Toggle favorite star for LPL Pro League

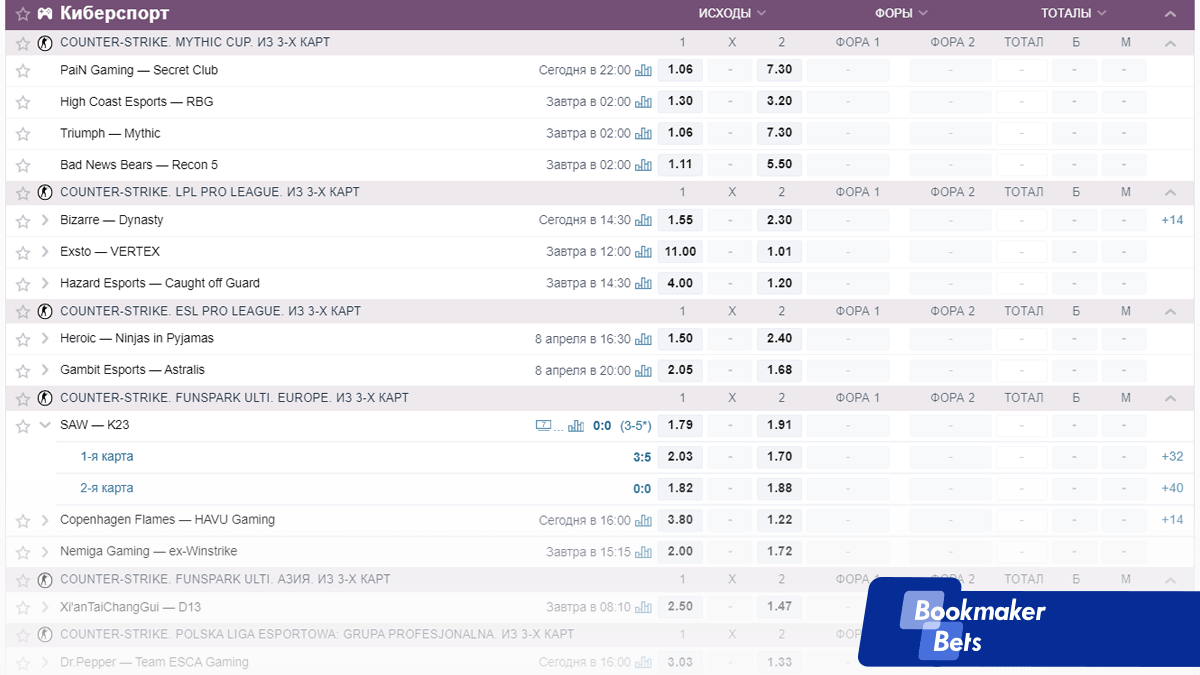click(23, 192)
